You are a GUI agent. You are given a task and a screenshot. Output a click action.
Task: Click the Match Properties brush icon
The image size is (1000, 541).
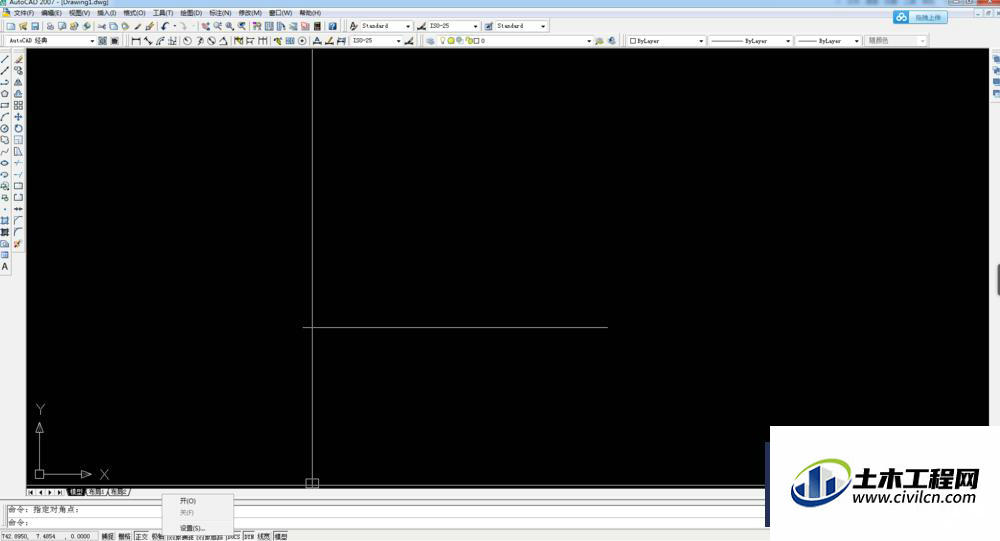[150, 26]
